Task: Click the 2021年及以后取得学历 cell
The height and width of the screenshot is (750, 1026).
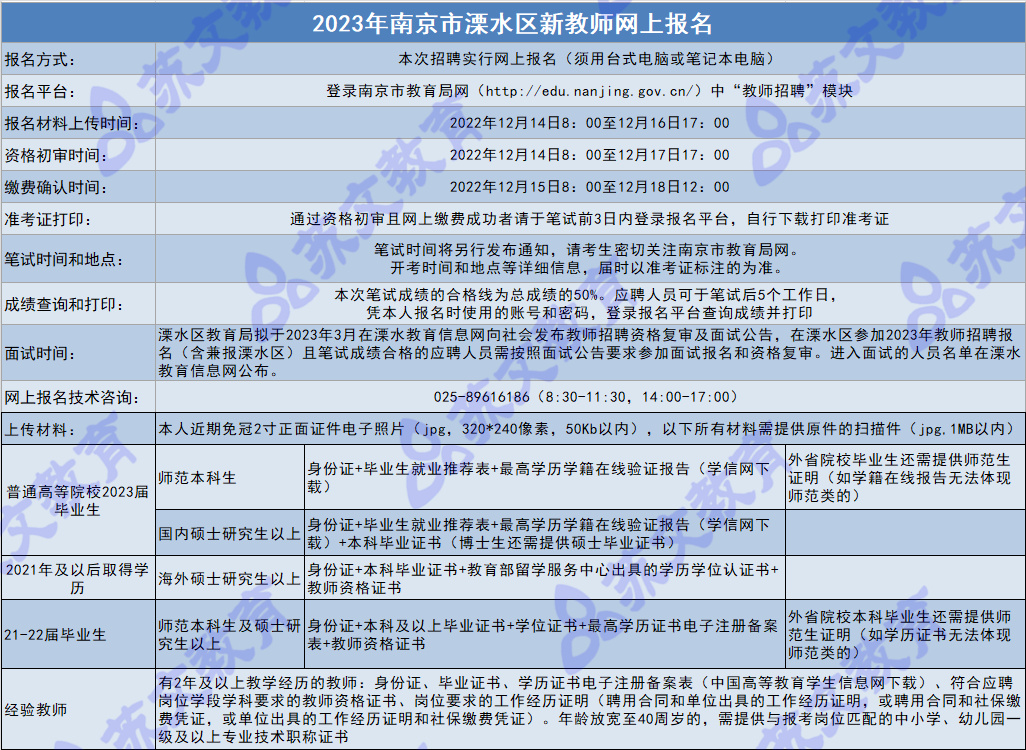Action: click(79, 578)
